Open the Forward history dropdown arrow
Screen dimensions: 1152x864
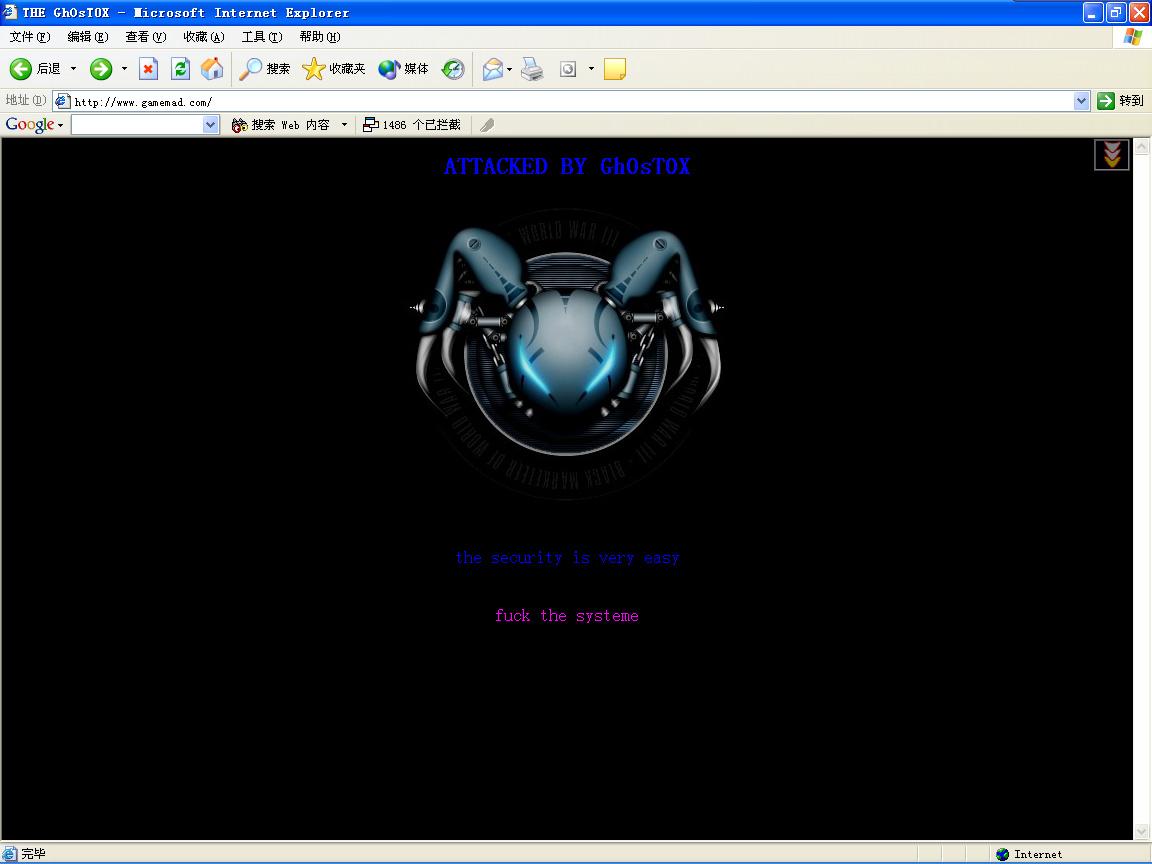point(124,69)
